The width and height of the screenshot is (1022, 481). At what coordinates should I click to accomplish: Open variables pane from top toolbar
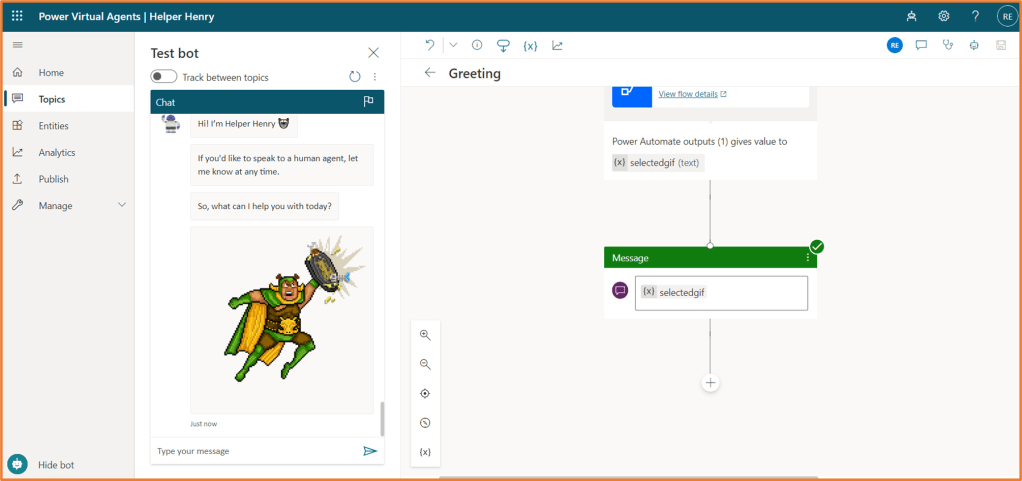click(530, 45)
